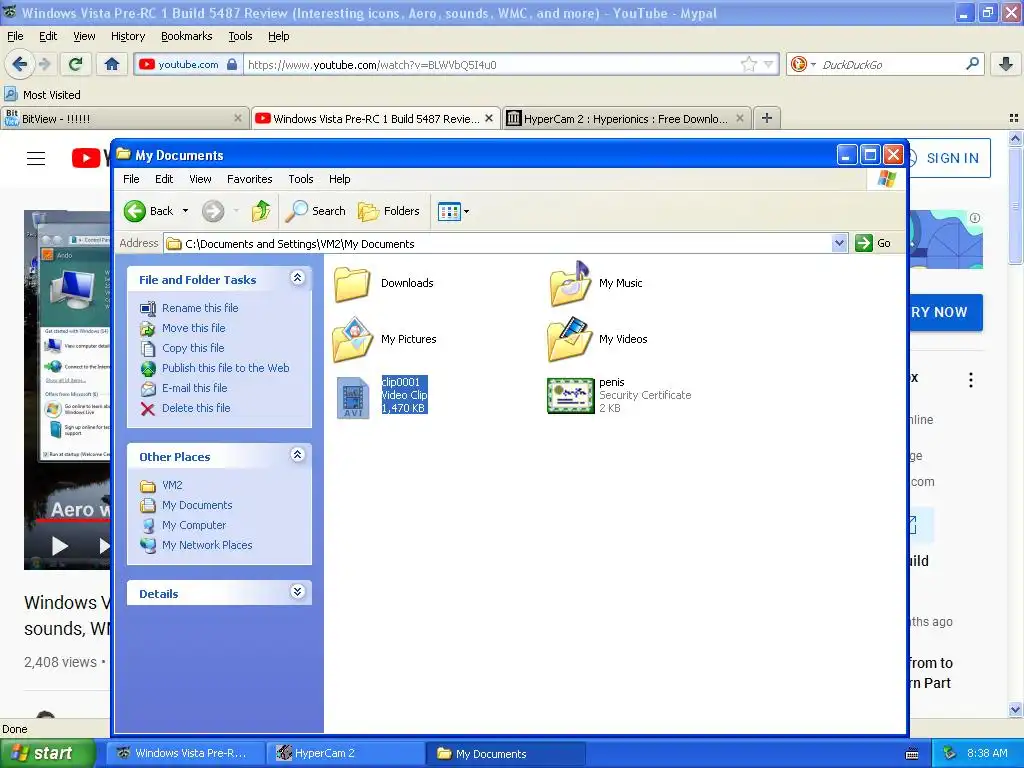Open Mypal History menu
Viewport: 1024px width, 768px height.
(x=128, y=37)
